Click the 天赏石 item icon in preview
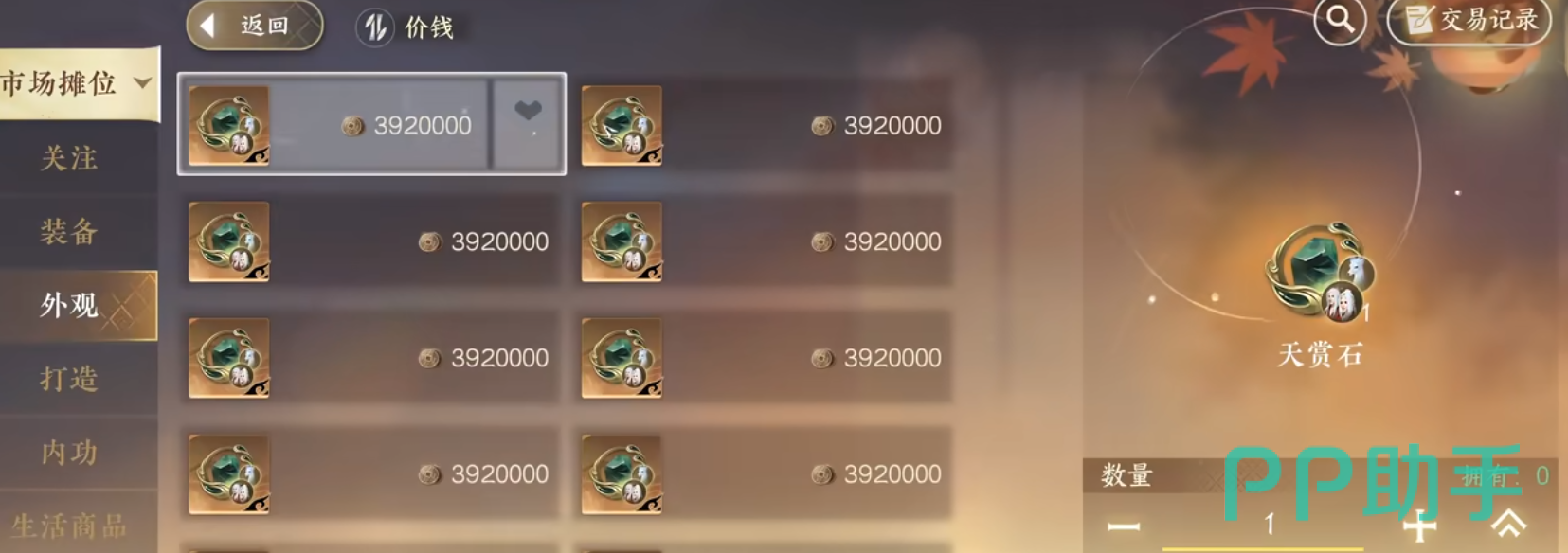This screenshot has height=553, width=1568. pos(1320,272)
